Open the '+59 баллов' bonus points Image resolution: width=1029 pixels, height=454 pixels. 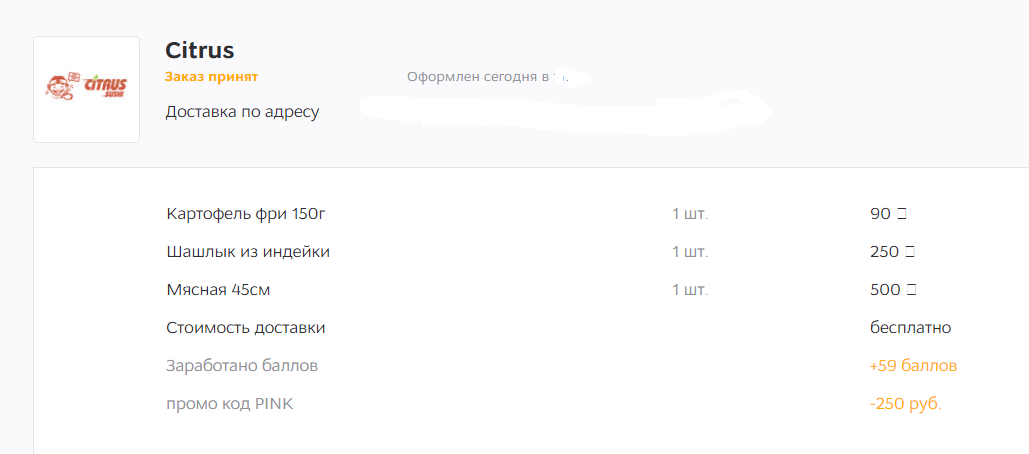pyautogui.click(x=913, y=366)
